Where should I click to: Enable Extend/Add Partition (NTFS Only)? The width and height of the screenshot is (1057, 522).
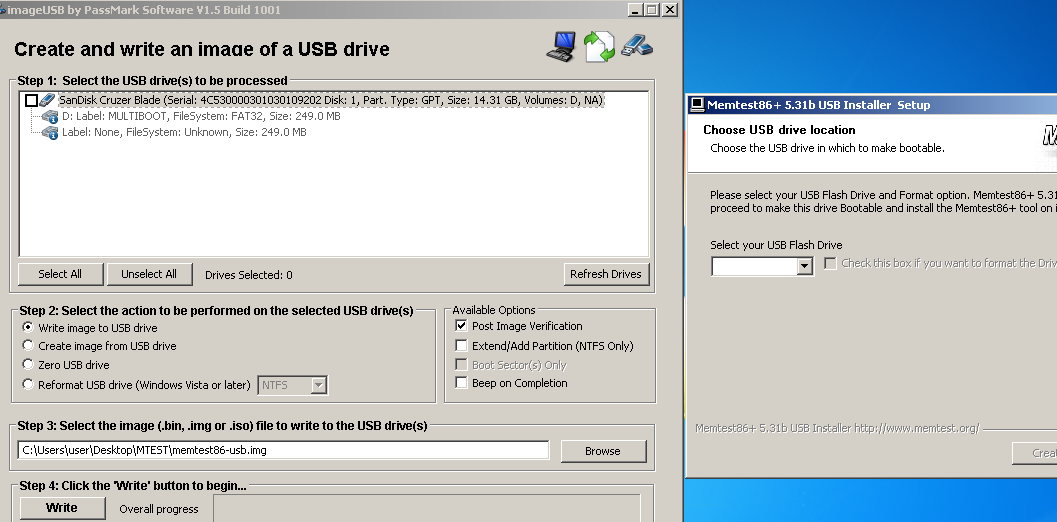tap(461, 346)
